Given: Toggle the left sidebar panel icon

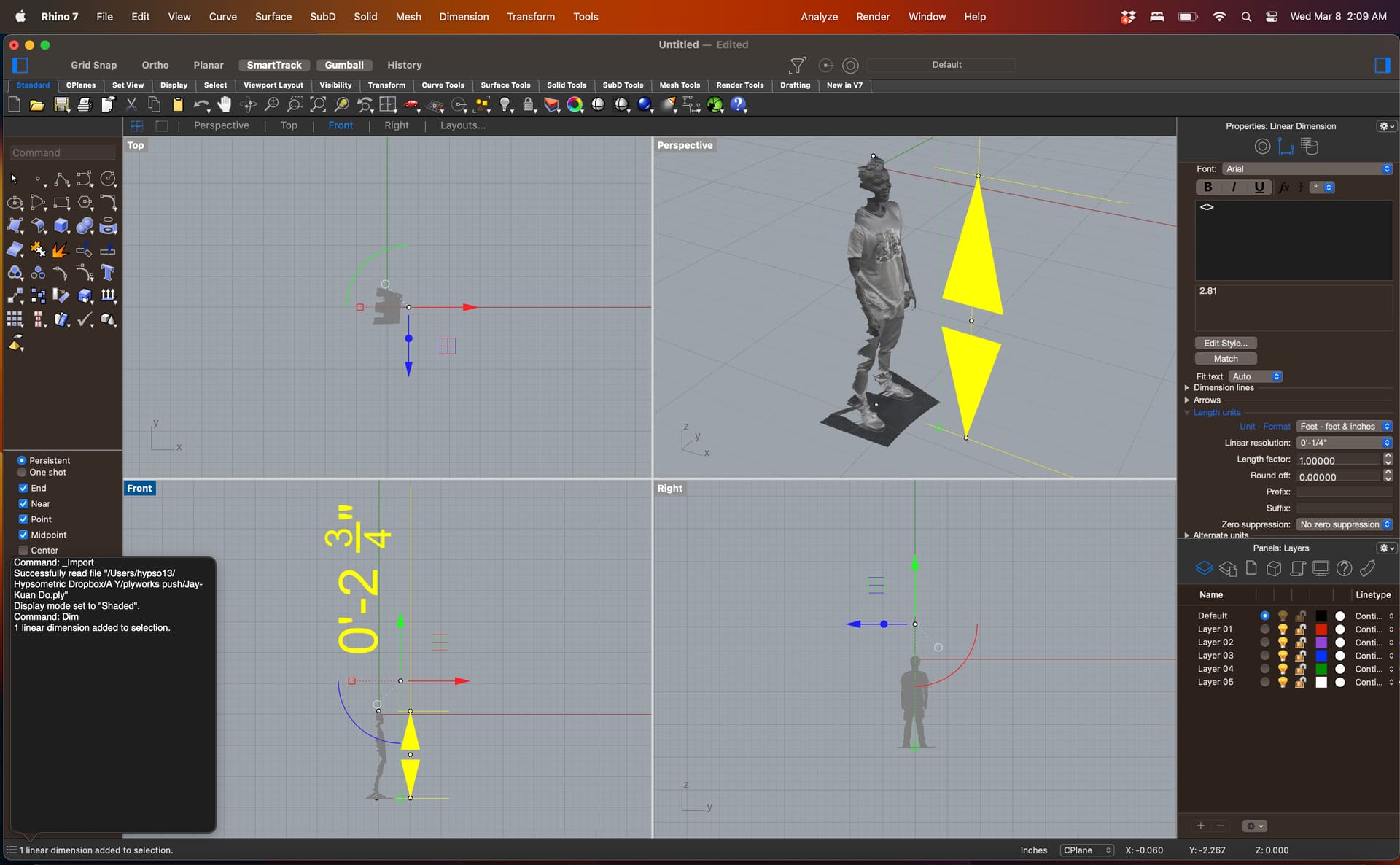Looking at the screenshot, I should click(20, 65).
